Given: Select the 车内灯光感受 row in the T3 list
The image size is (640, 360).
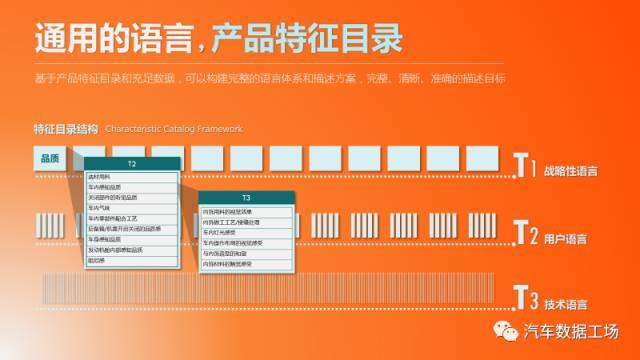Looking at the screenshot, I should 247,233.
